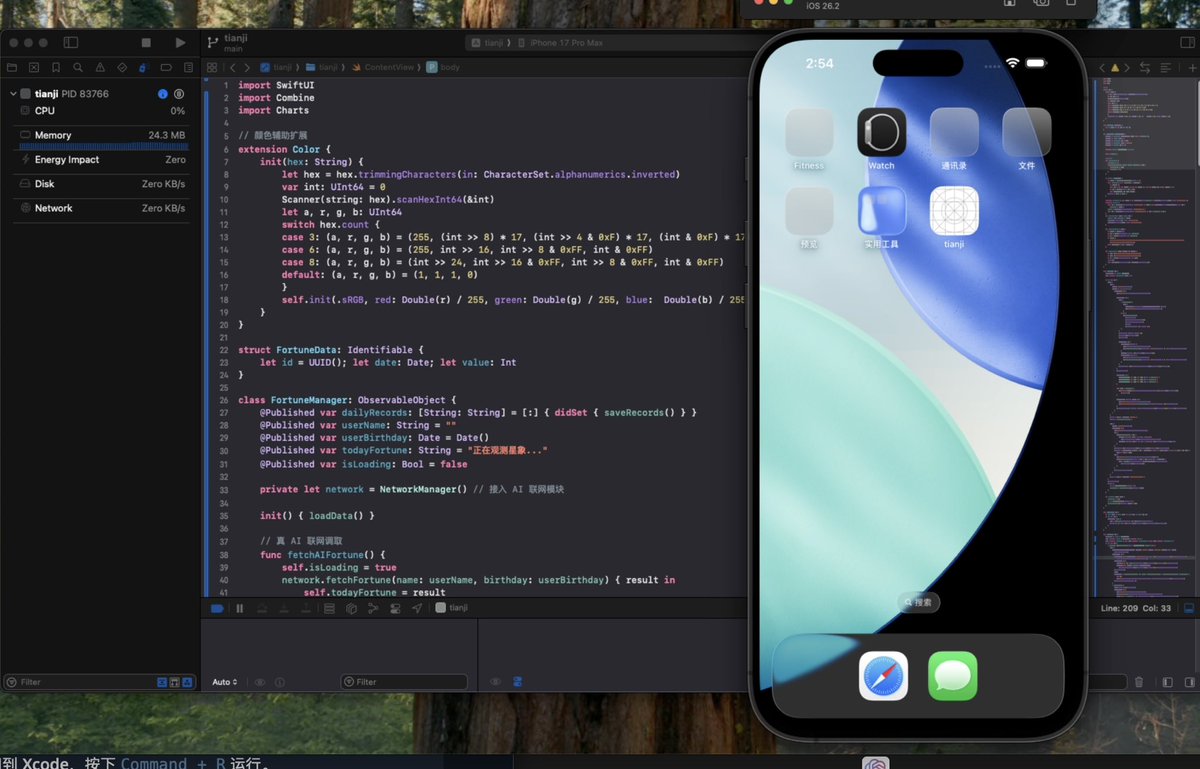The image size is (1200, 769).
Task: Open Environment Overrides in debug bar
Action: pos(395,608)
